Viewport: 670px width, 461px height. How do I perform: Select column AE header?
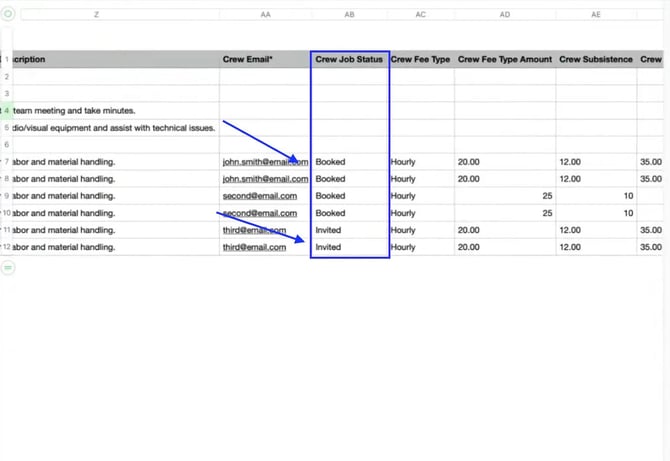[x=596, y=15]
